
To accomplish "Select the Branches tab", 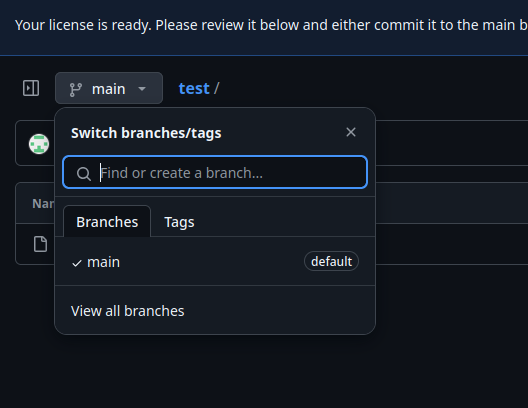I will (107, 222).
